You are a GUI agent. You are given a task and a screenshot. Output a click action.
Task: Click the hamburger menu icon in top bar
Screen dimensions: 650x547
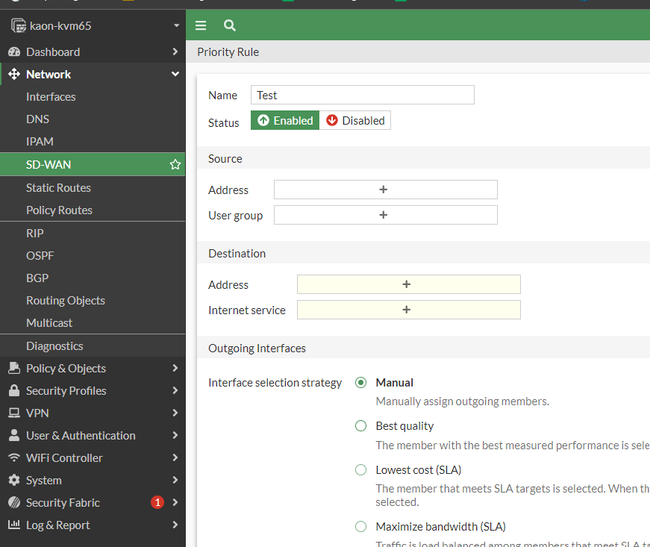point(201,25)
